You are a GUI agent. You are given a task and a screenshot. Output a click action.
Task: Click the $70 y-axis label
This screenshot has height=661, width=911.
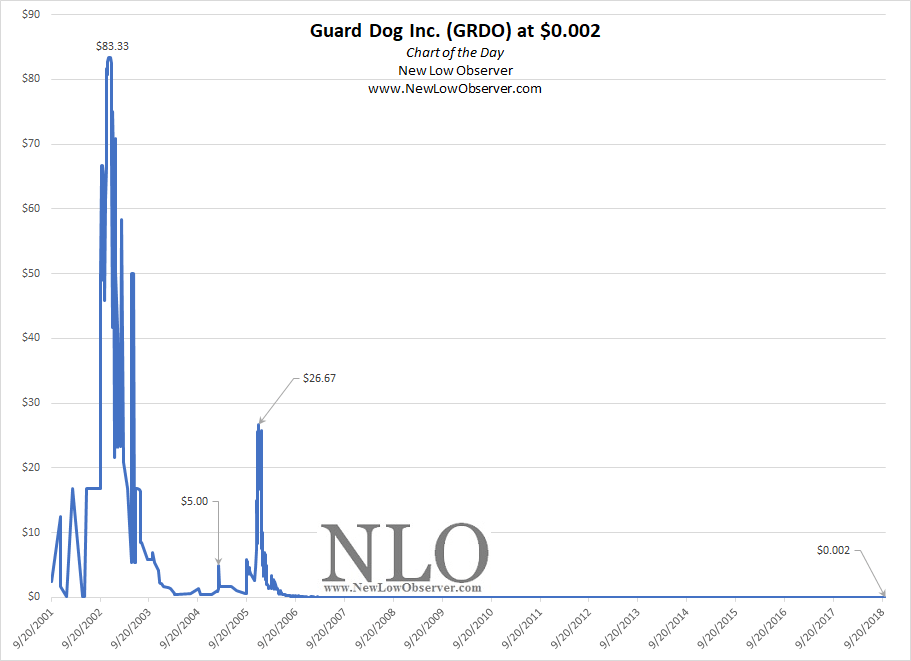pos(31,143)
